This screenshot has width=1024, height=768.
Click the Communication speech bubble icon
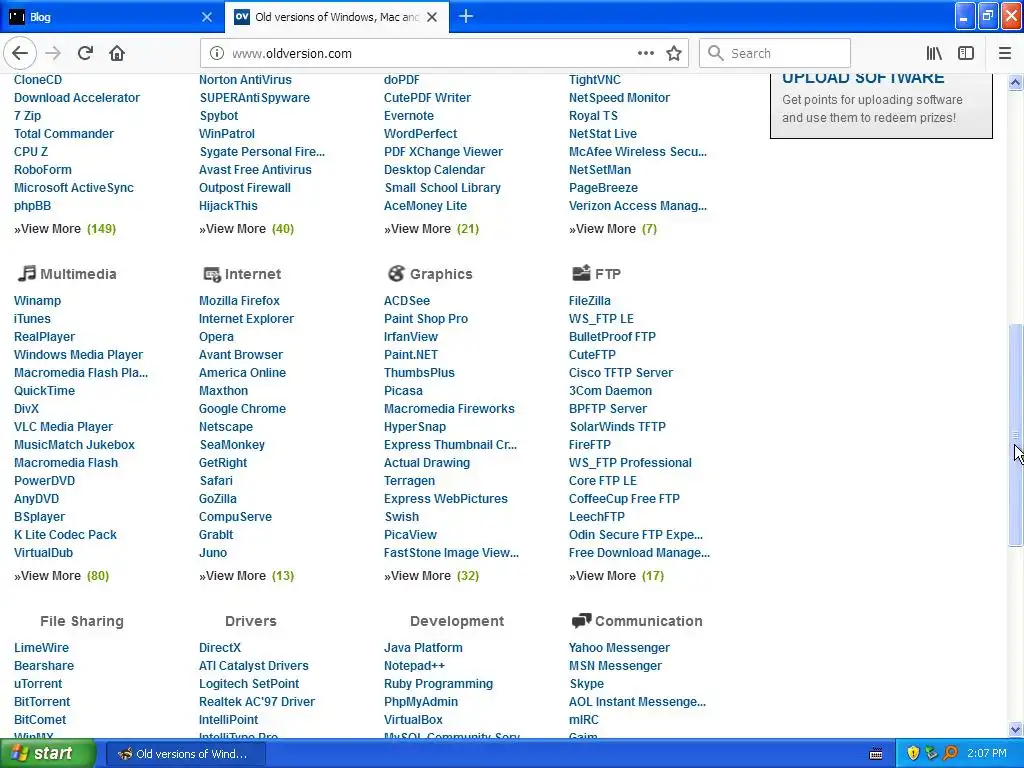pos(581,621)
